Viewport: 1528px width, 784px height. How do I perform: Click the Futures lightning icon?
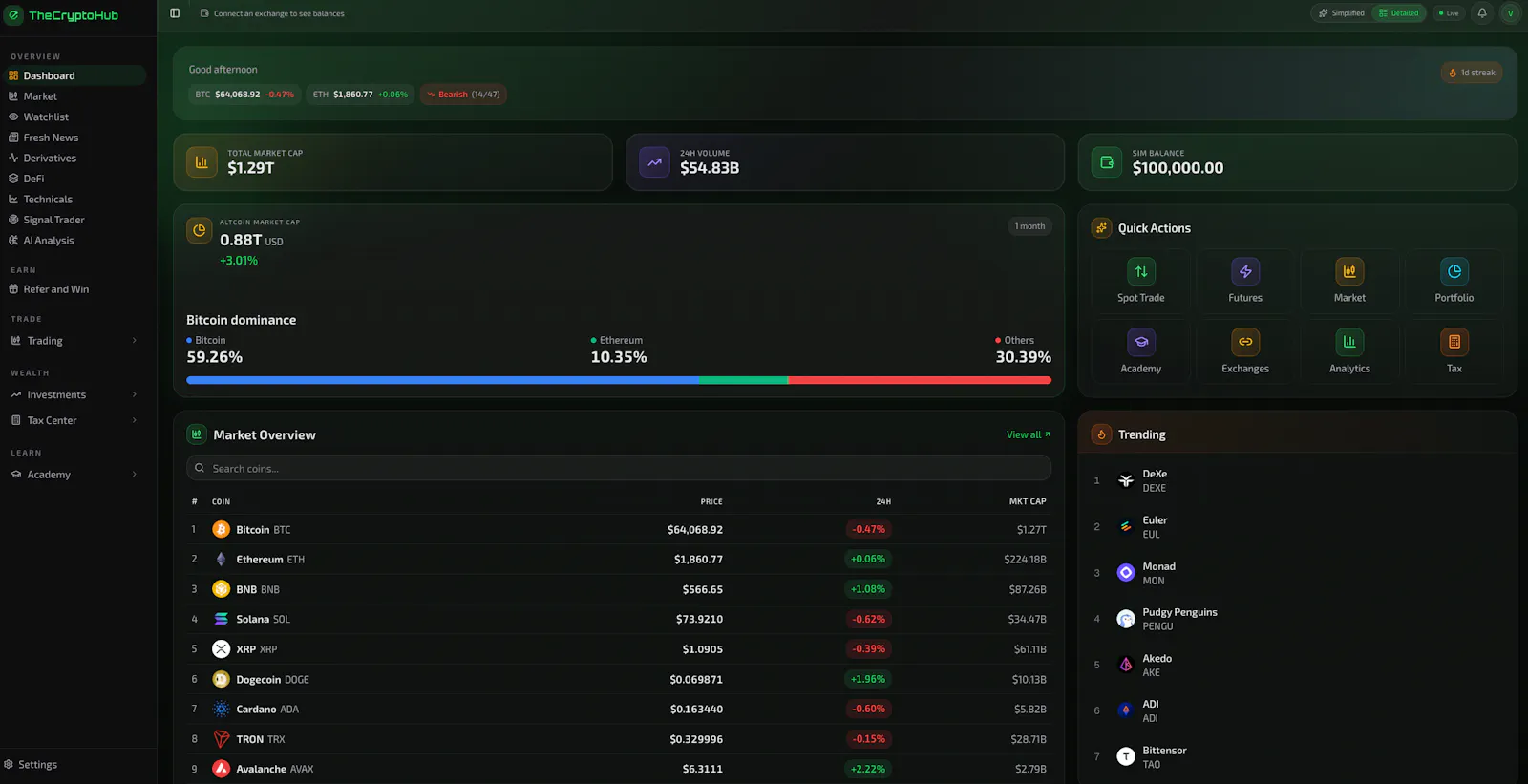click(x=1245, y=271)
